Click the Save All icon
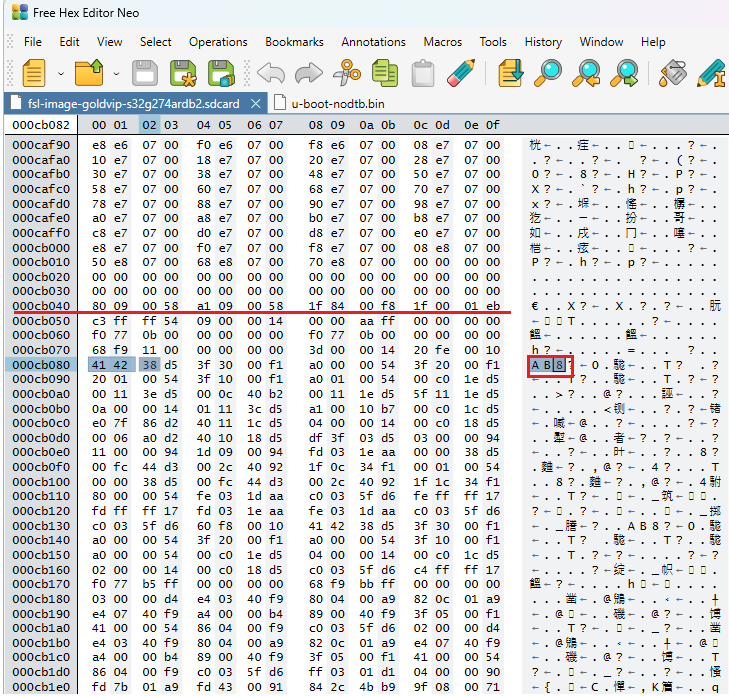Screen dimensions: 729x696 click(x=221, y=73)
